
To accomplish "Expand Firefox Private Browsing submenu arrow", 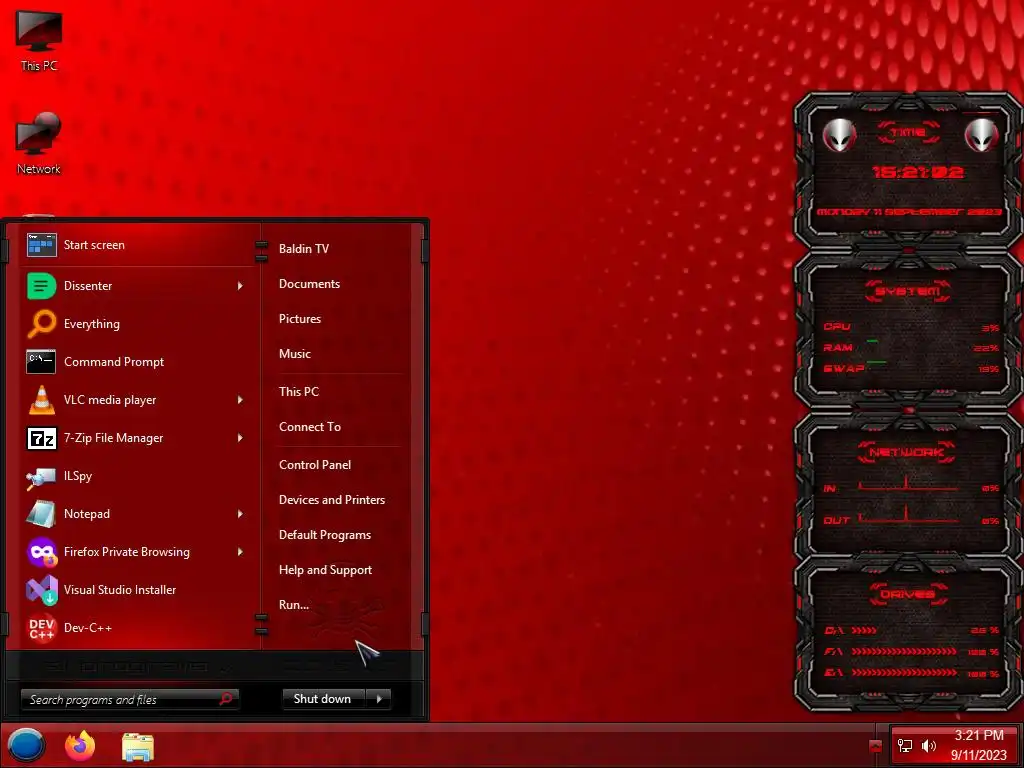I will [x=240, y=552].
